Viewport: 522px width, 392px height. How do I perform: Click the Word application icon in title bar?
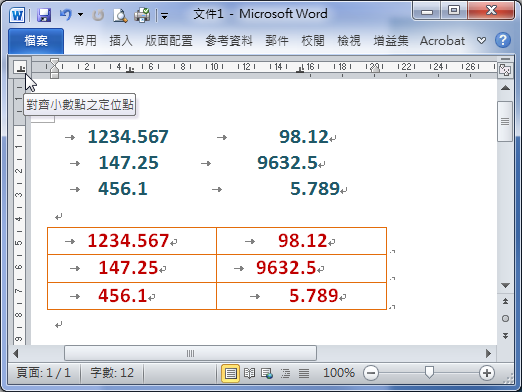(17, 15)
